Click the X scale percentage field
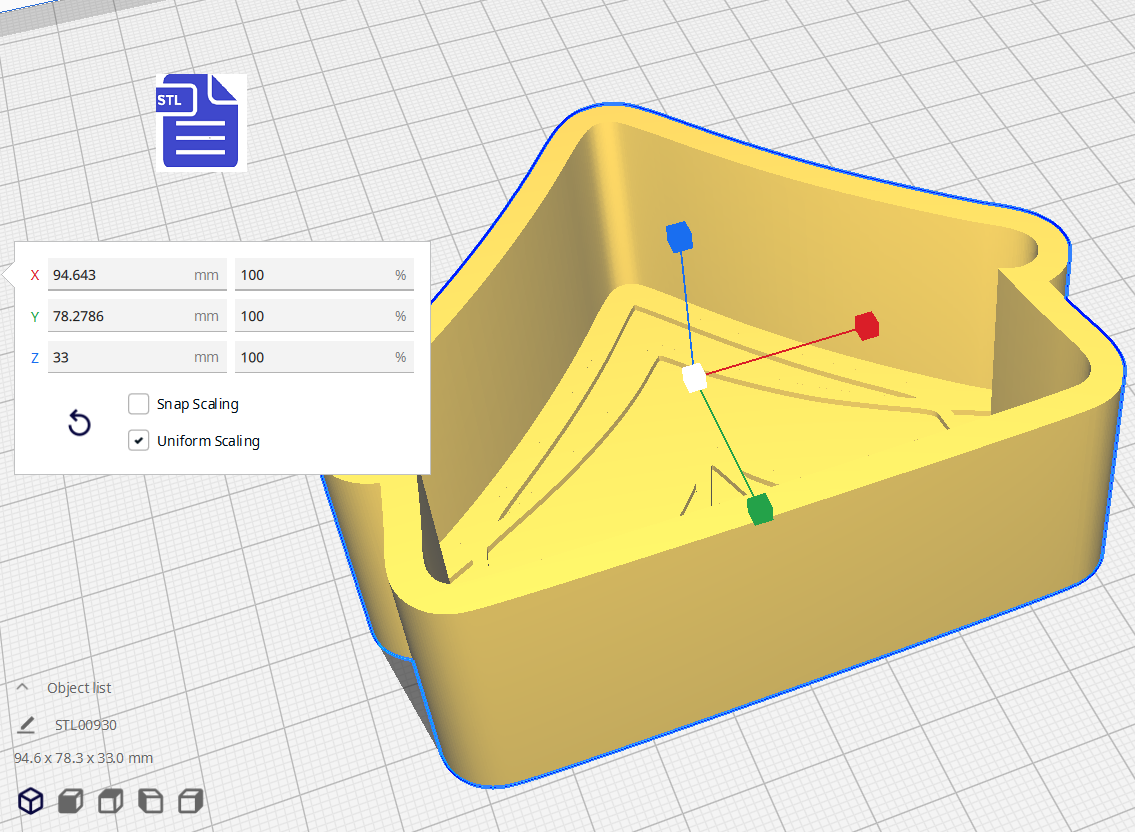 [312, 275]
